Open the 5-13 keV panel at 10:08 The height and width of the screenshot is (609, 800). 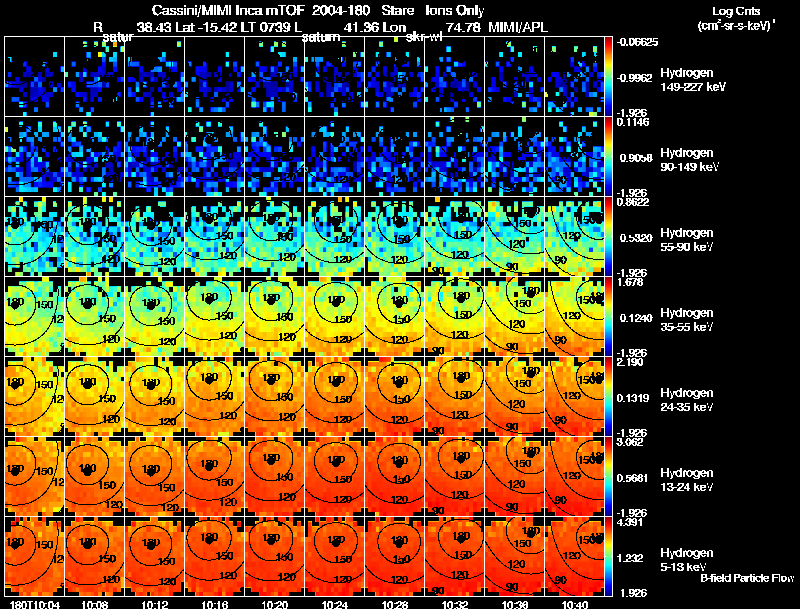click(x=94, y=556)
